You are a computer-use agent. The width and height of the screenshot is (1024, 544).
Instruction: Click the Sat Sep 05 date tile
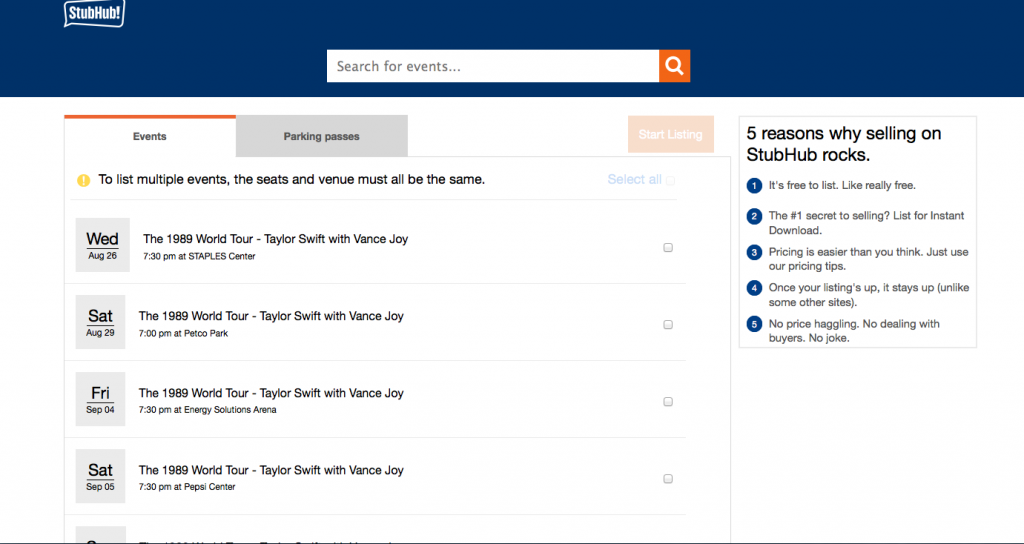coord(101,476)
